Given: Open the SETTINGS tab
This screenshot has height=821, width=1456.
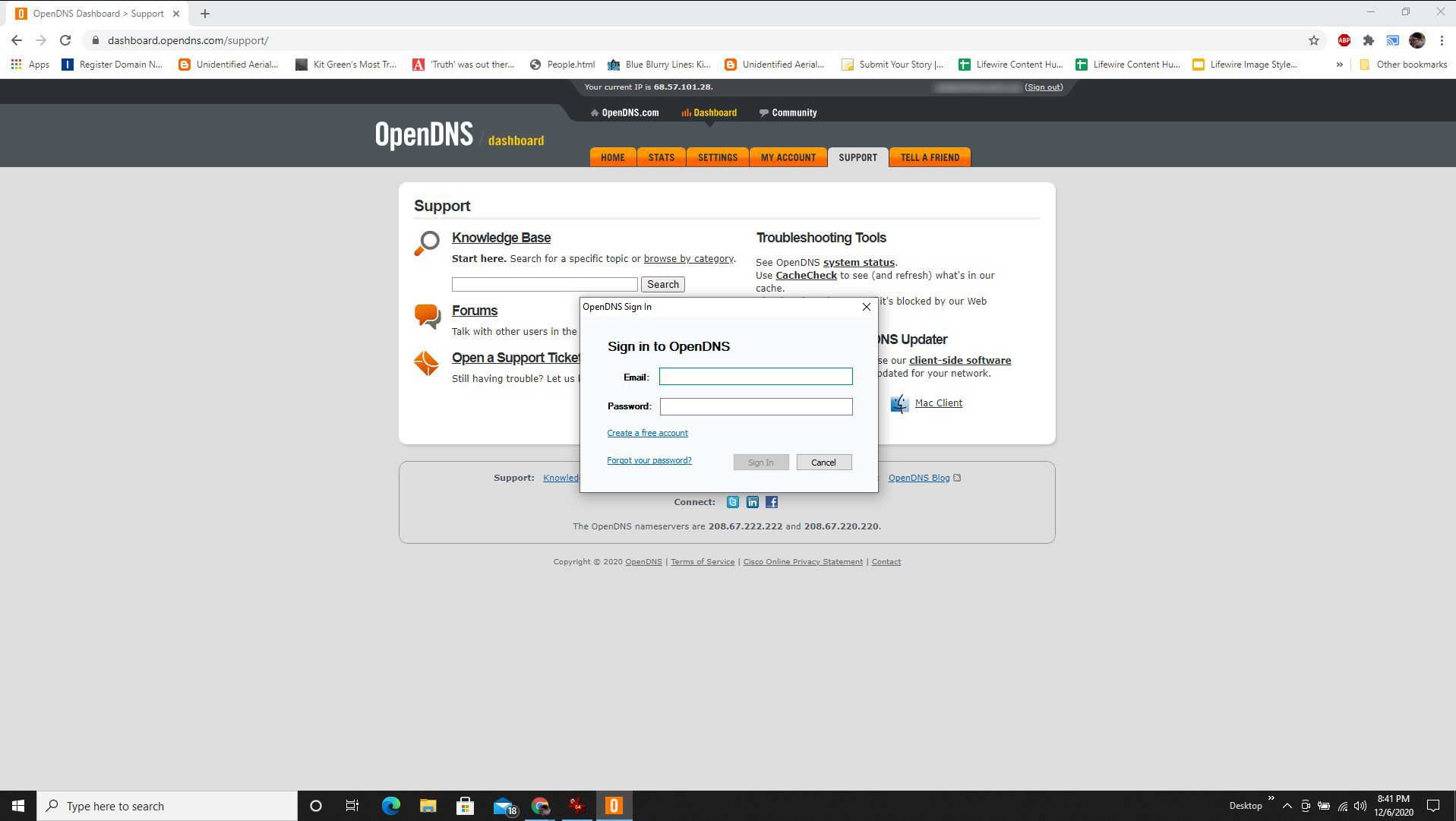Looking at the screenshot, I should 718,157.
